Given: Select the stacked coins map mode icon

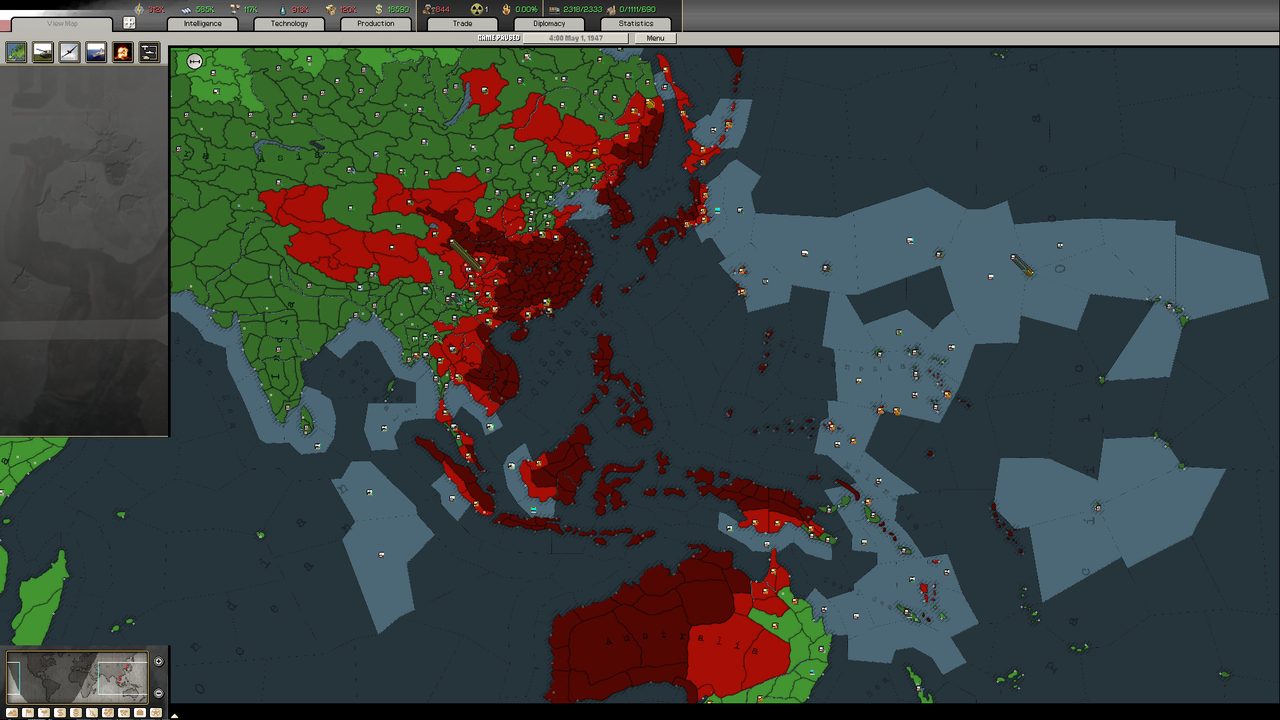Looking at the screenshot, I should (76, 712).
